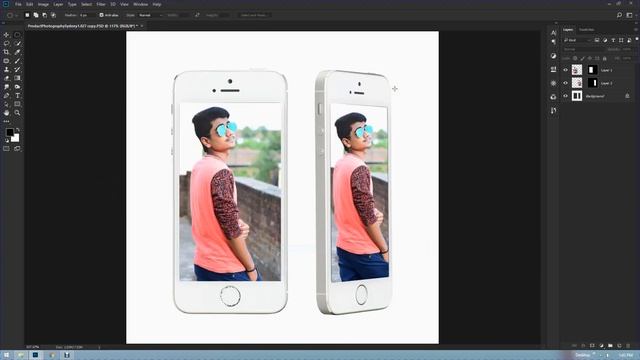Select the History Brush tool
Image resolution: width=640 pixels, height=360 pixels.
pos(17,69)
